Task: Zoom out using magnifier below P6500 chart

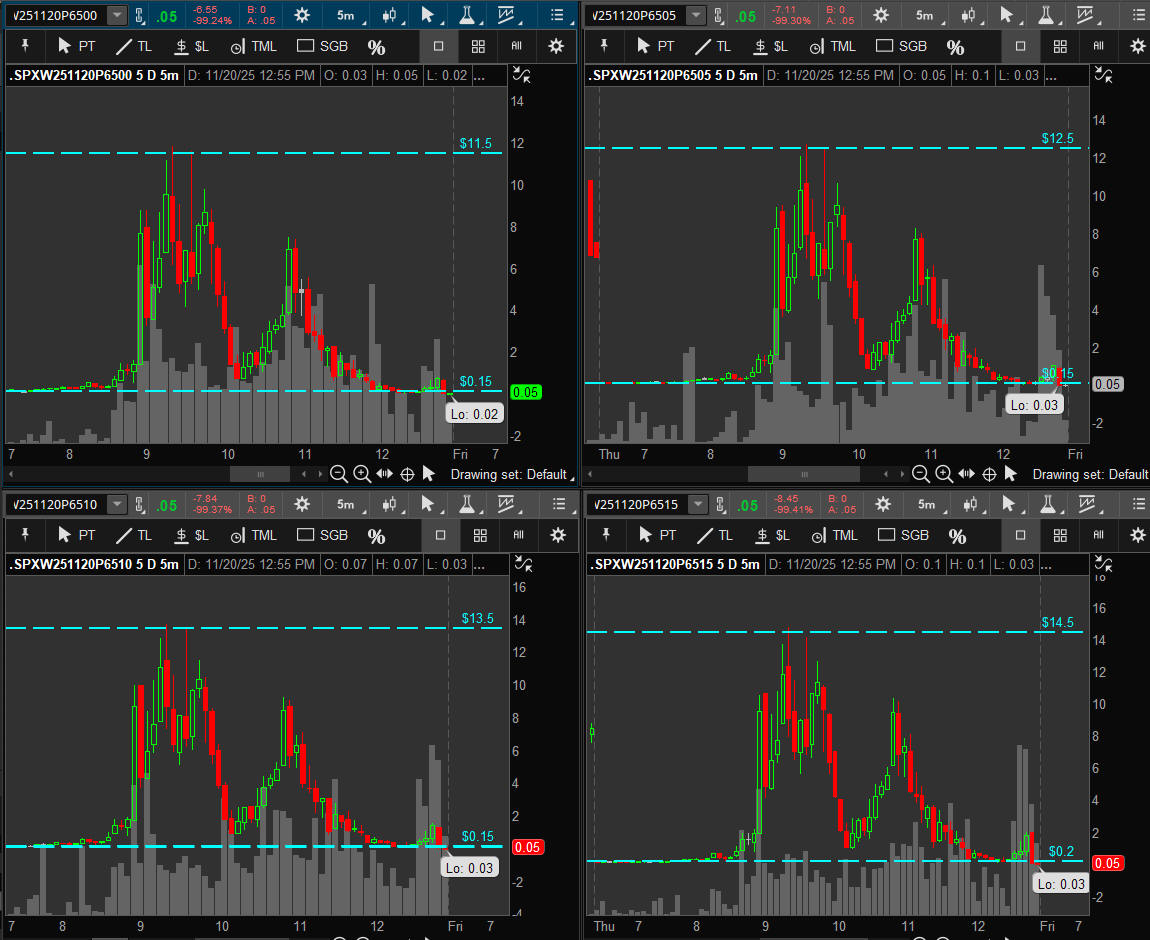Action: point(338,474)
